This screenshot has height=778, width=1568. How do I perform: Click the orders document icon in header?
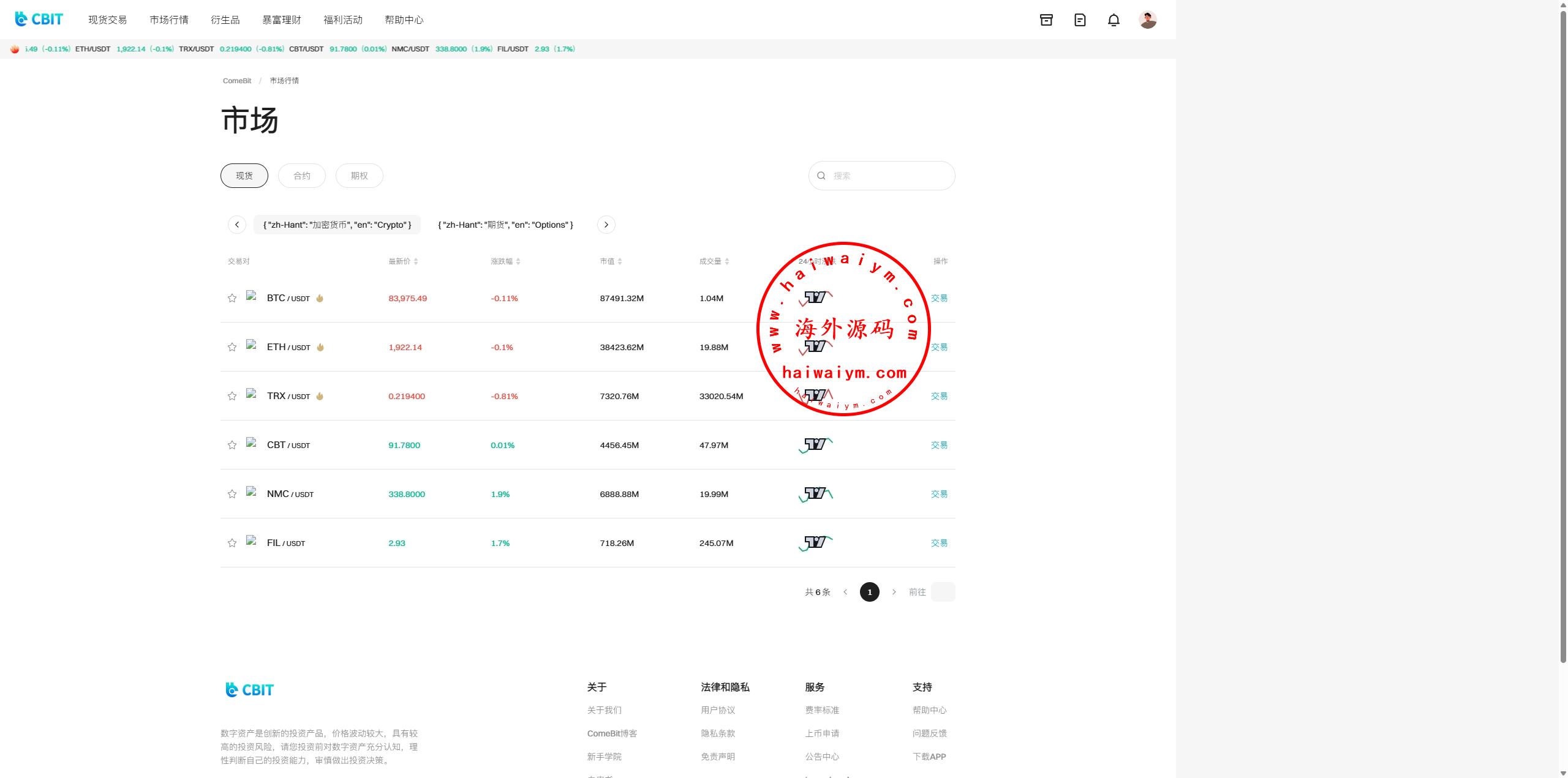pos(1080,20)
